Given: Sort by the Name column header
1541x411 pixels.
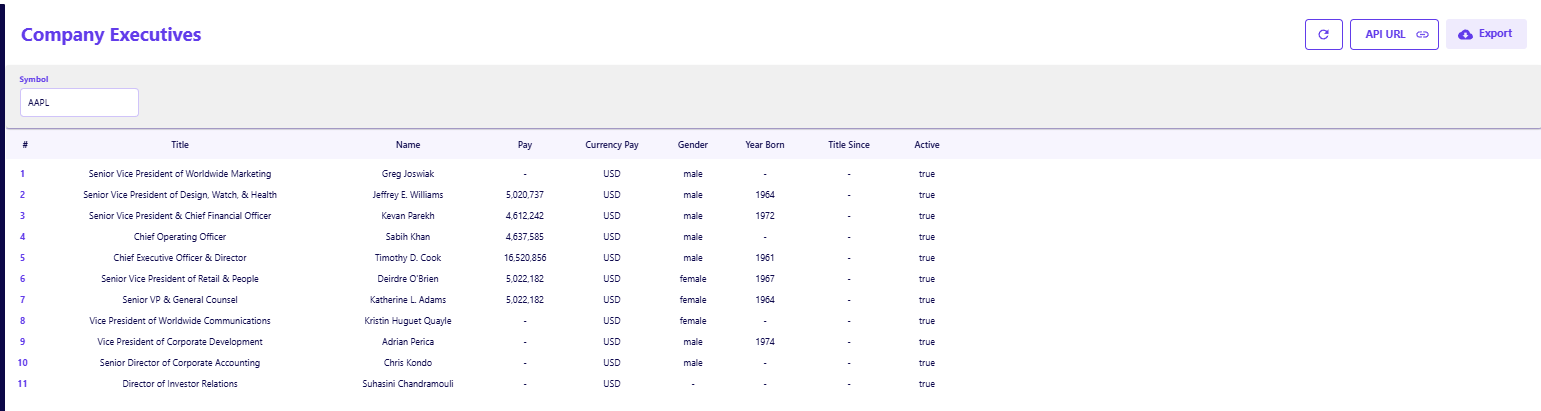Looking at the screenshot, I should coord(408,145).
